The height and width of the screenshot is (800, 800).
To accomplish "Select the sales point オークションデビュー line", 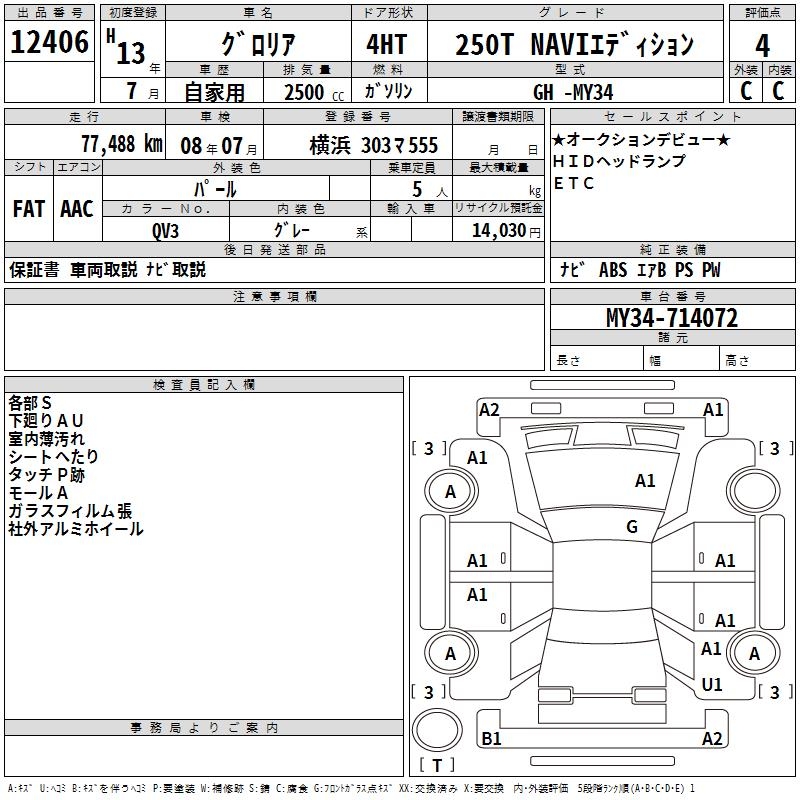I will click(x=641, y=139).
